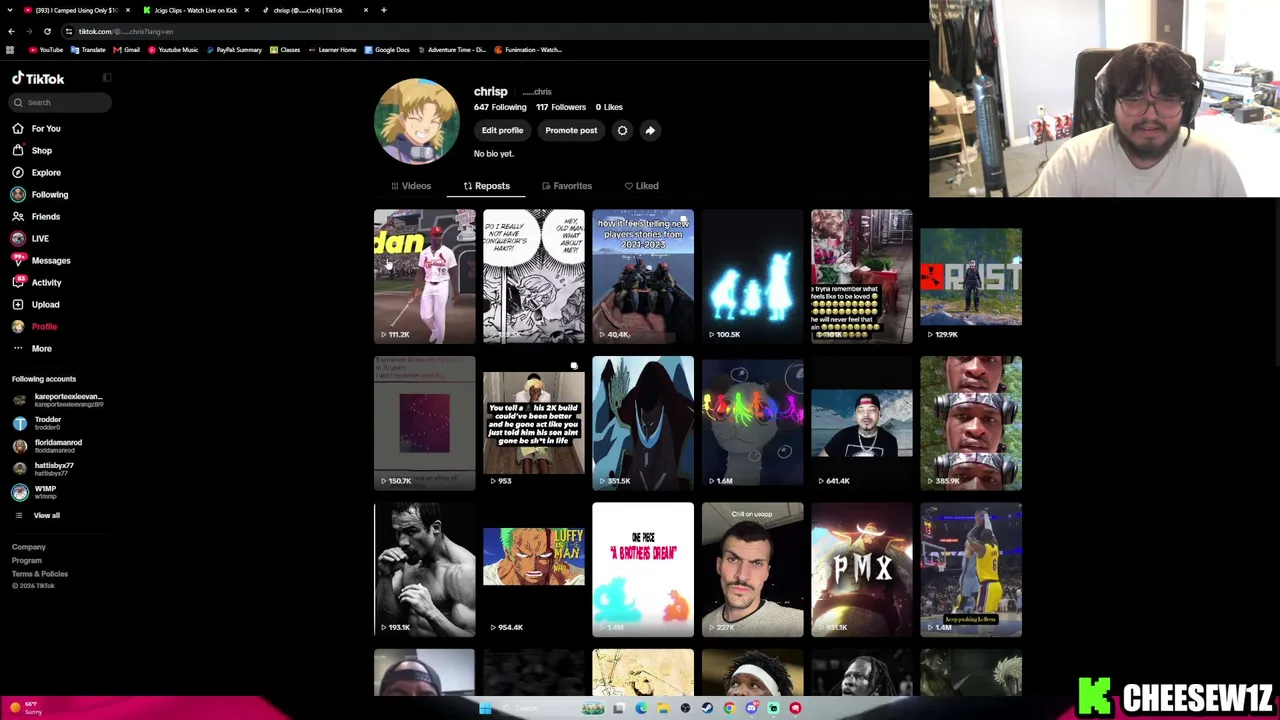Viewport: 1280px width, 720px height.
Task: Select the Reposts tab
Action: coord(487,186)
